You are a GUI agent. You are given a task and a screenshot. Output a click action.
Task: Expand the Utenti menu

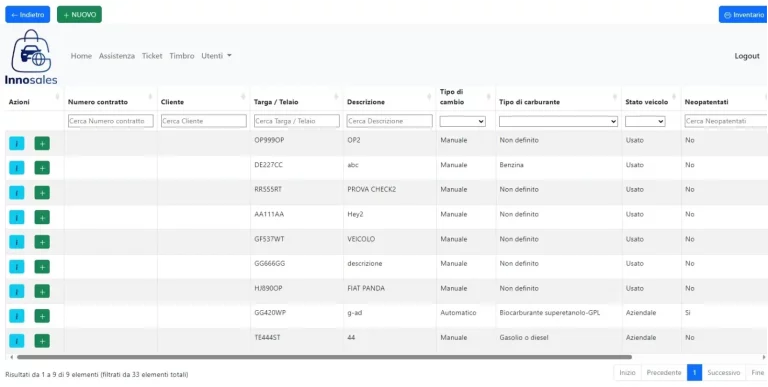(x=216, y=56)
